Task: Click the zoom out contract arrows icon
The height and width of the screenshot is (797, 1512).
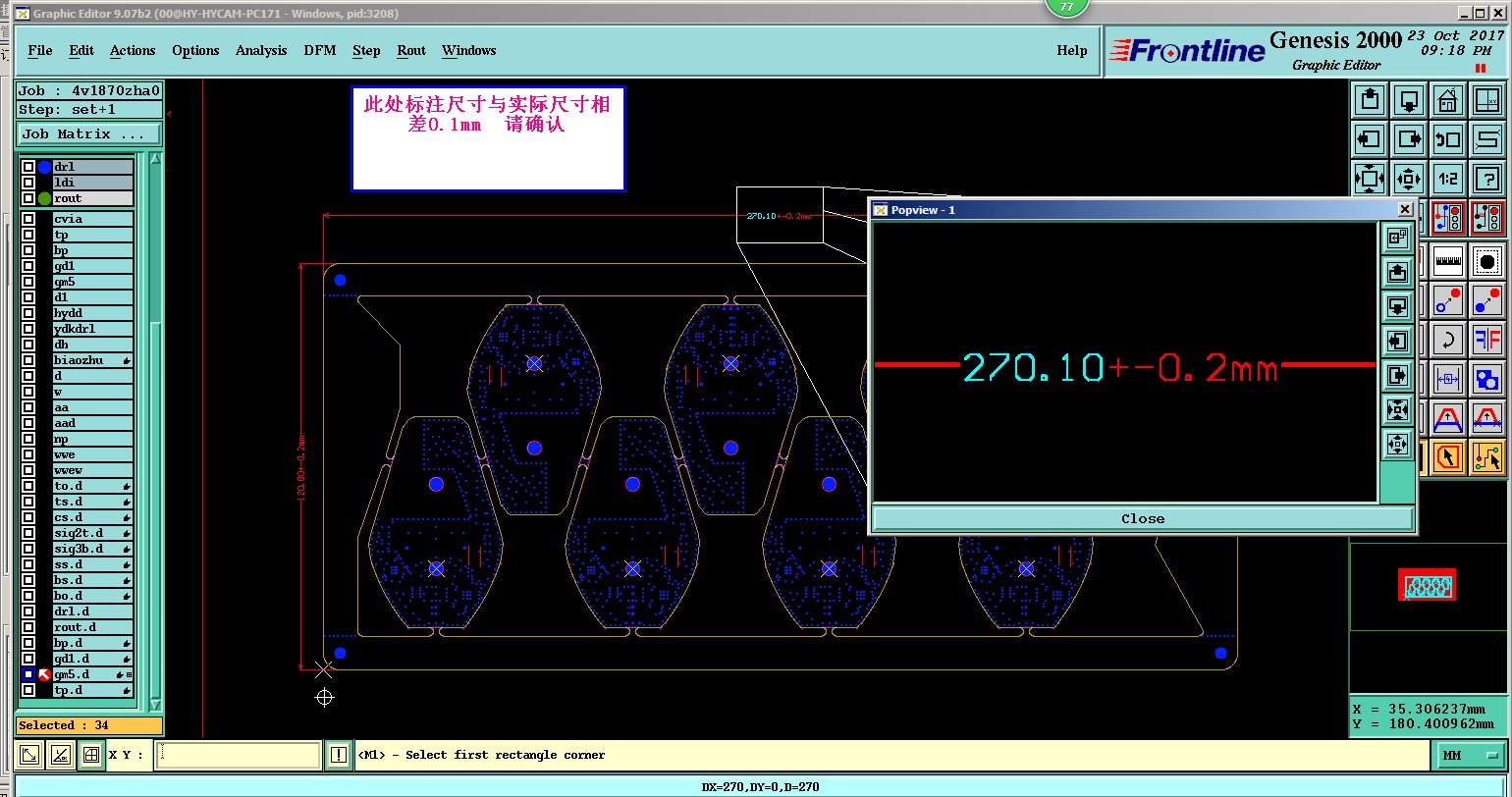Action: click(1409, 179)
